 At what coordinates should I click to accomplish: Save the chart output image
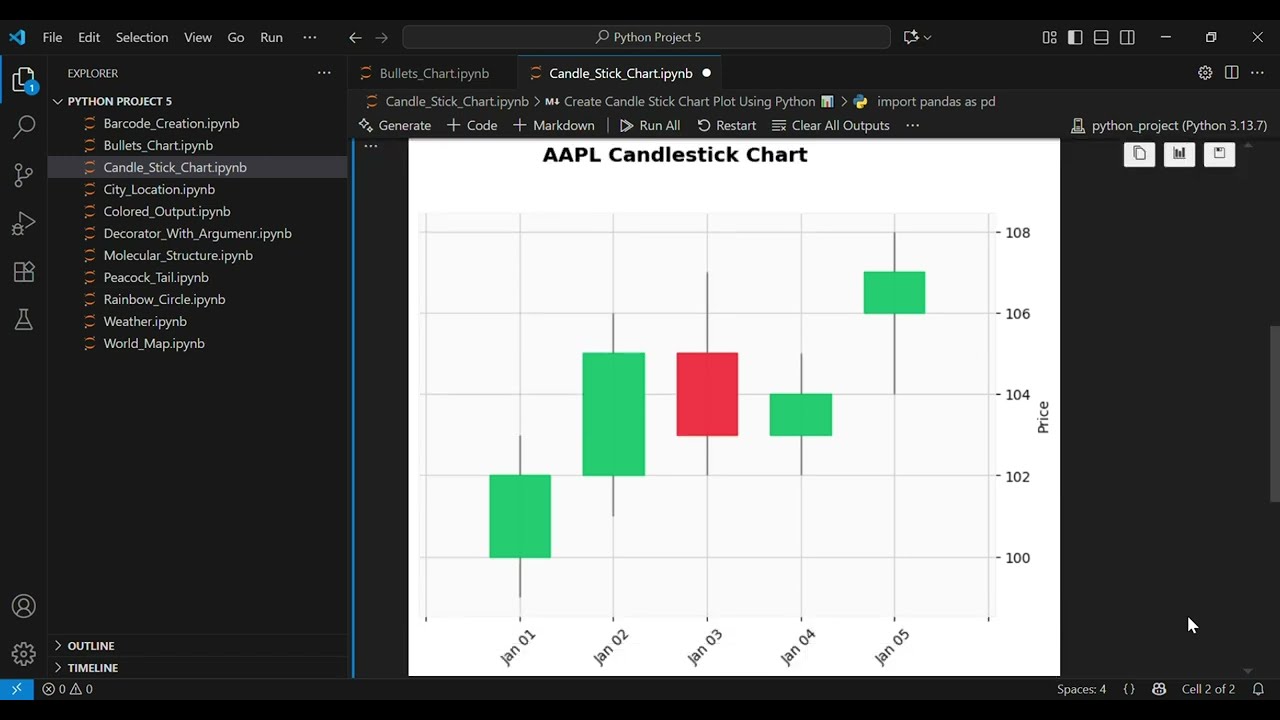1219,154
